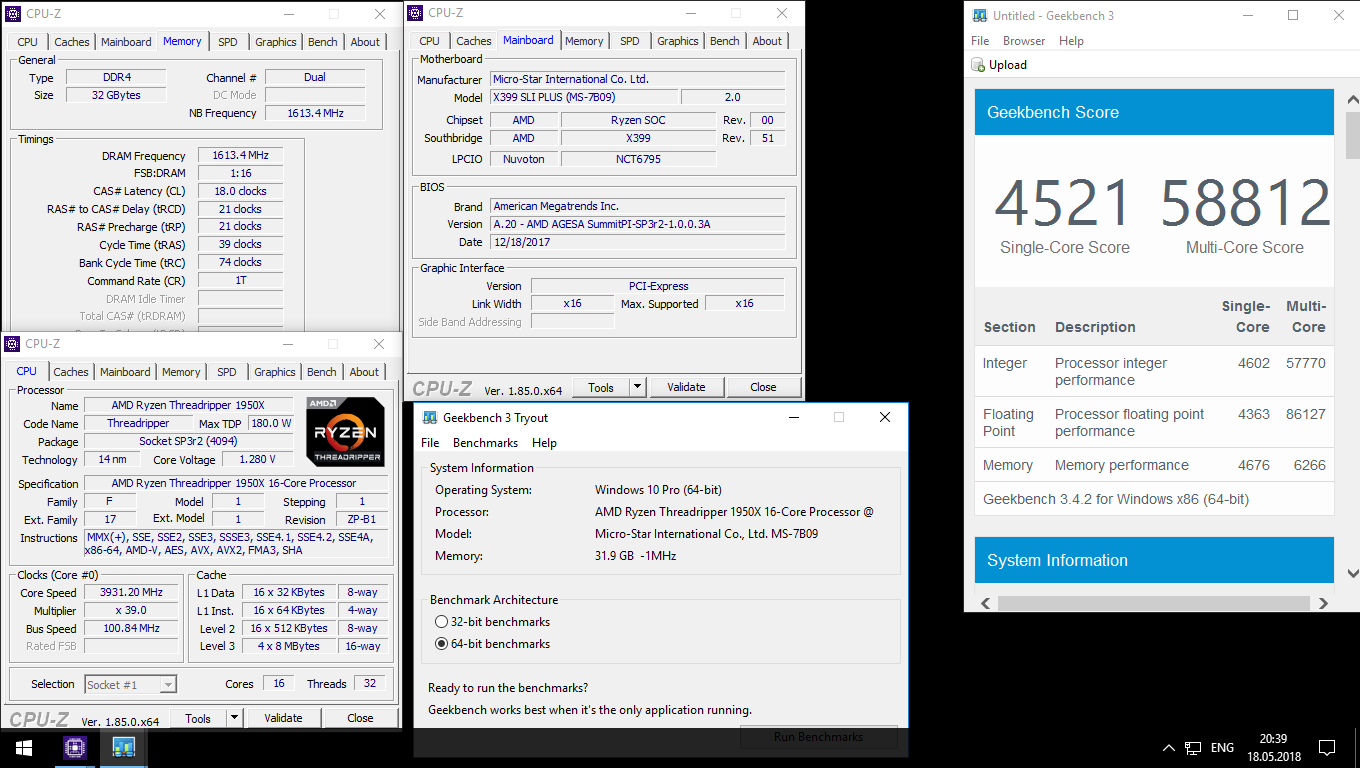This screenshot has height=768, width=1360.
Task: Click the scroll up arrow in Geekbench results
Action: (x=1352, y=100)
